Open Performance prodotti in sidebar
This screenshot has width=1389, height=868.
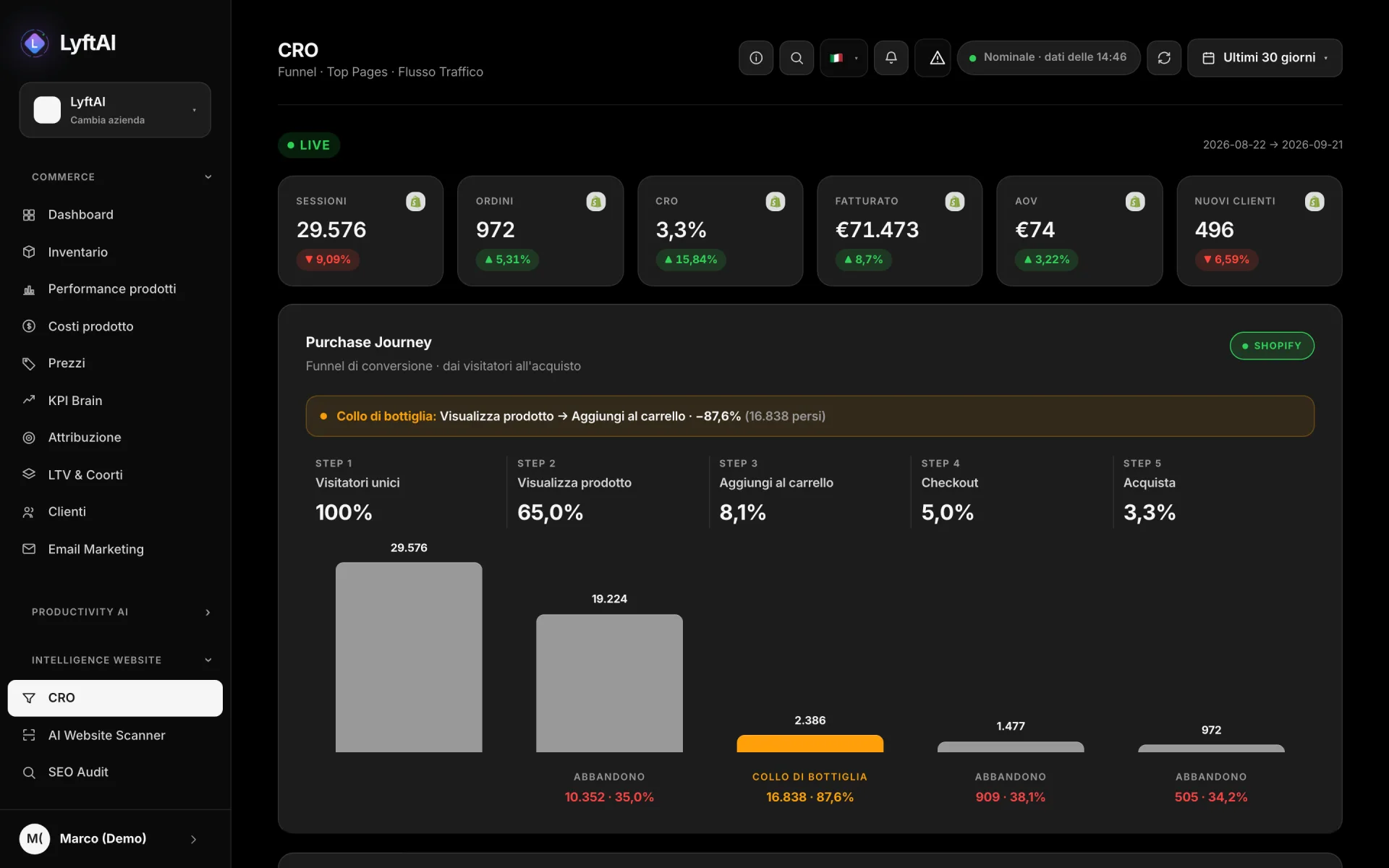115,289
